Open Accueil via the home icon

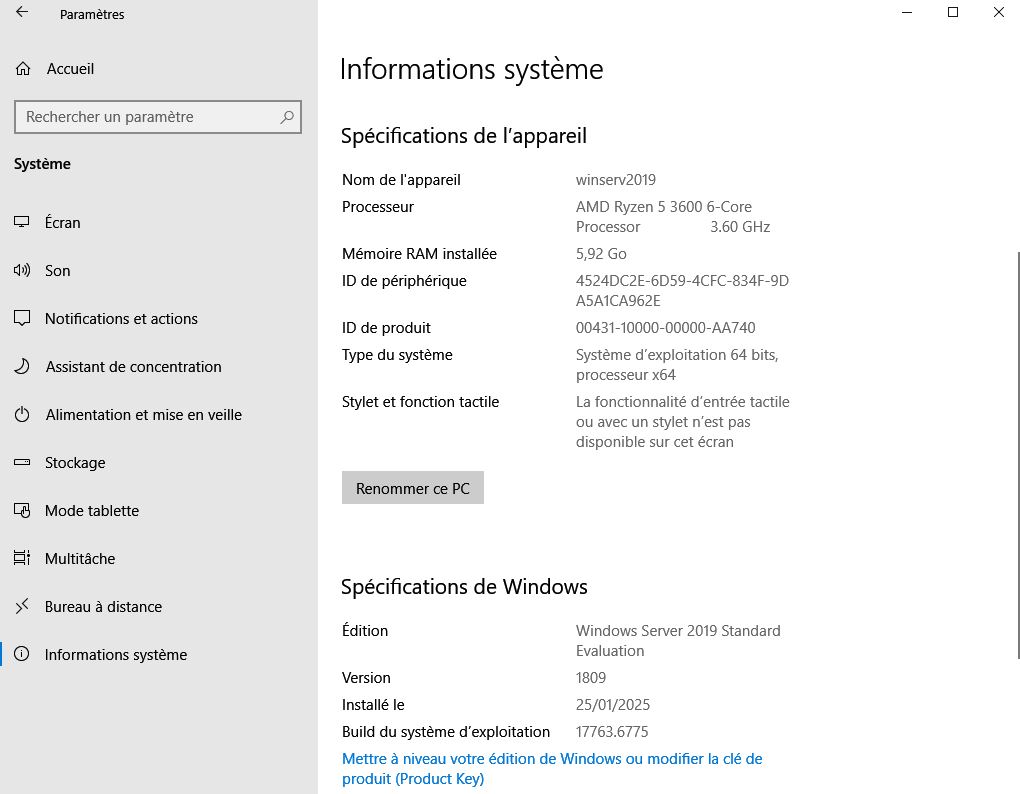pyautogui.click(x=22, y=69)
